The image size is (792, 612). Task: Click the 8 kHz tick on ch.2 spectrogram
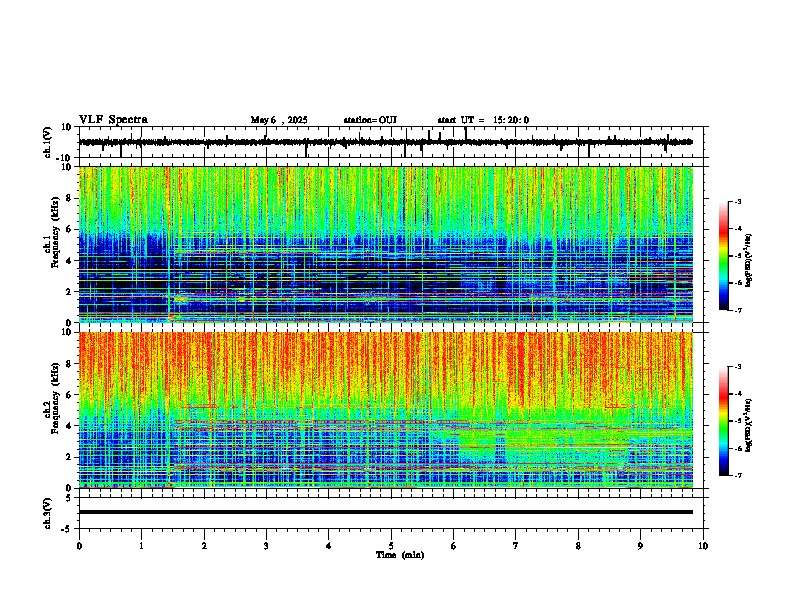click(x=69, y=364)
